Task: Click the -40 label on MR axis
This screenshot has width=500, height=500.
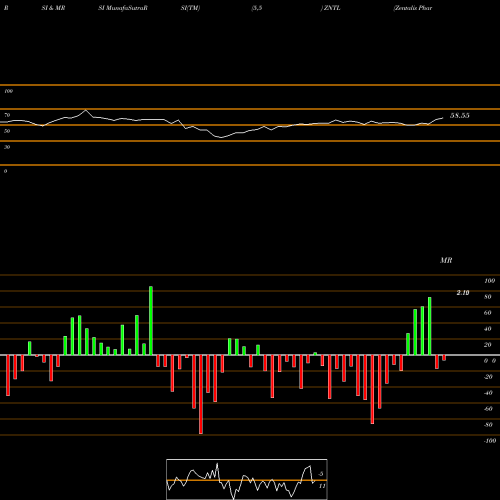Action: [488, 393]
